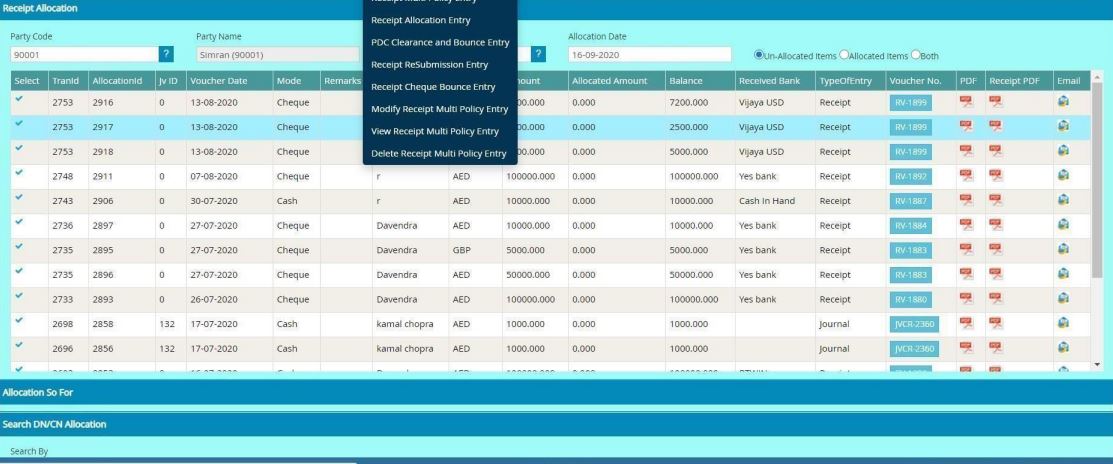This screenshot has width=1113, height=464.
Task: Click help lookup button beside Allocation Date
Action: point(538,54)
